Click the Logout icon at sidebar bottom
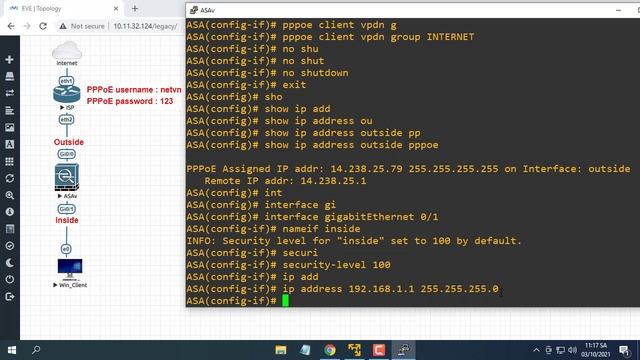Viewport: 640px width, 360px height. [9, 297]
